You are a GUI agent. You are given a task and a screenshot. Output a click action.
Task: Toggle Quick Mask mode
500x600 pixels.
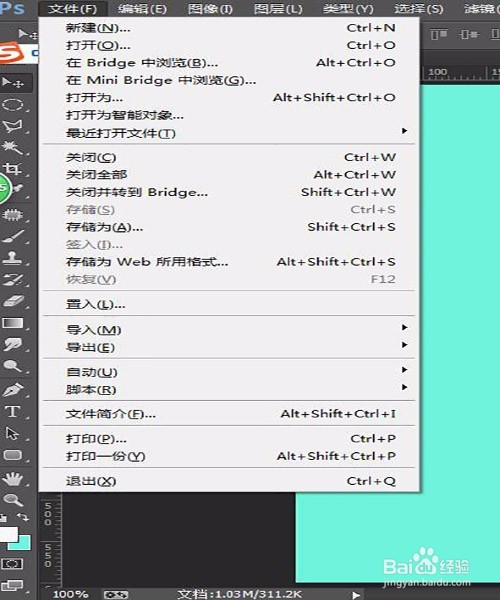point(12,564)
